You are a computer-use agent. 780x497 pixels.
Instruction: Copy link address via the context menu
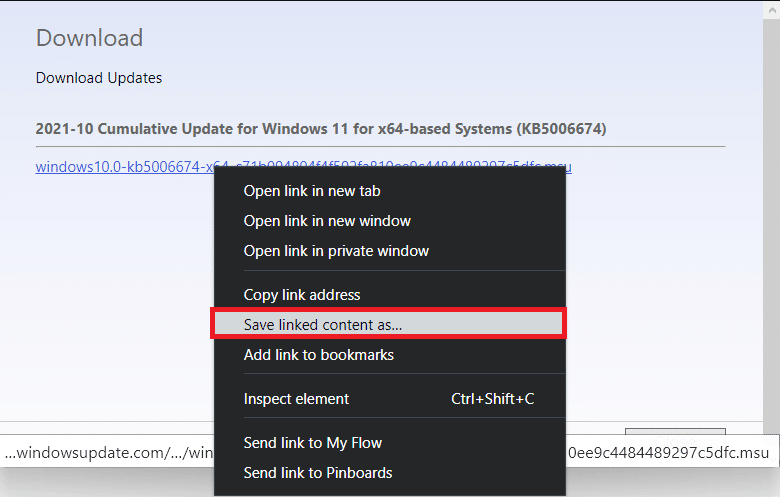click(302, 295)
